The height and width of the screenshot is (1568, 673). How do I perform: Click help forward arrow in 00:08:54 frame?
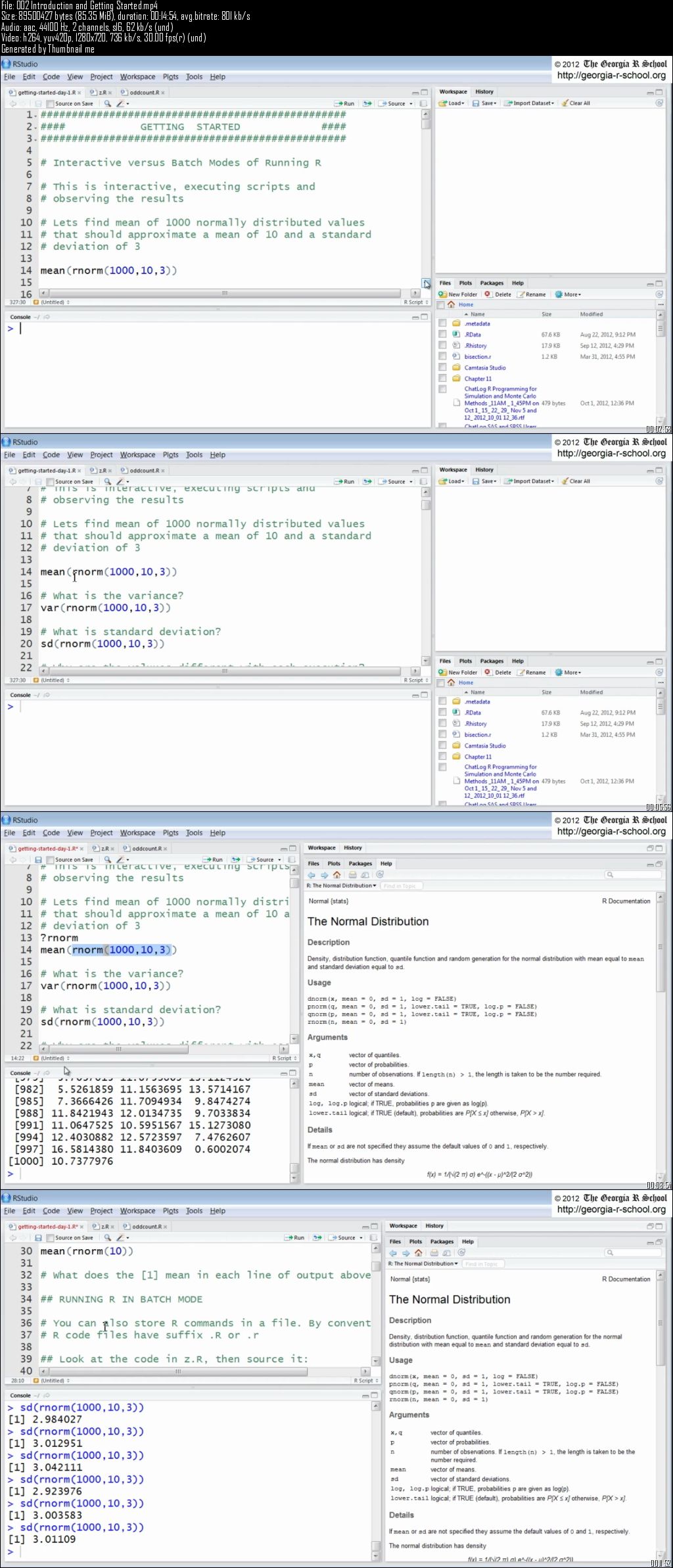tap(324, 875)
